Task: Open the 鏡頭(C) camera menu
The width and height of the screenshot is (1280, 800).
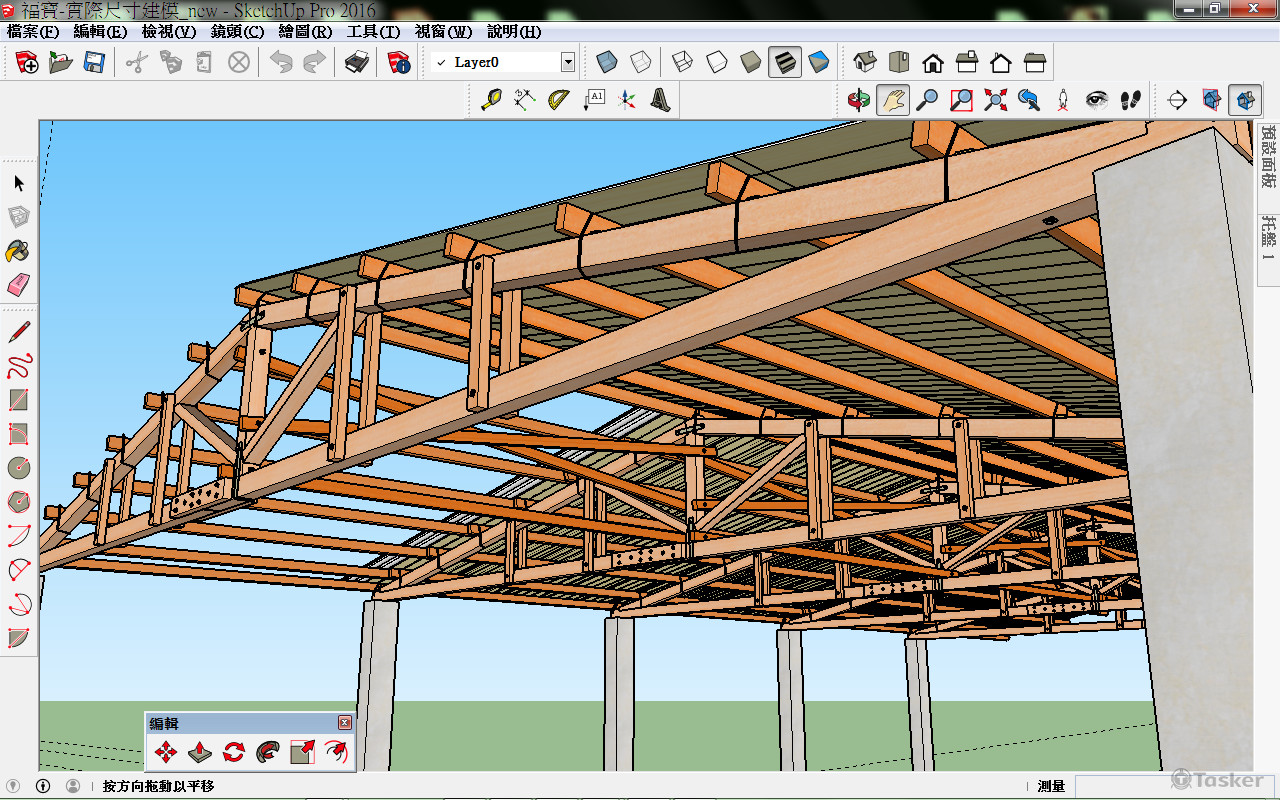Action: 237,32
